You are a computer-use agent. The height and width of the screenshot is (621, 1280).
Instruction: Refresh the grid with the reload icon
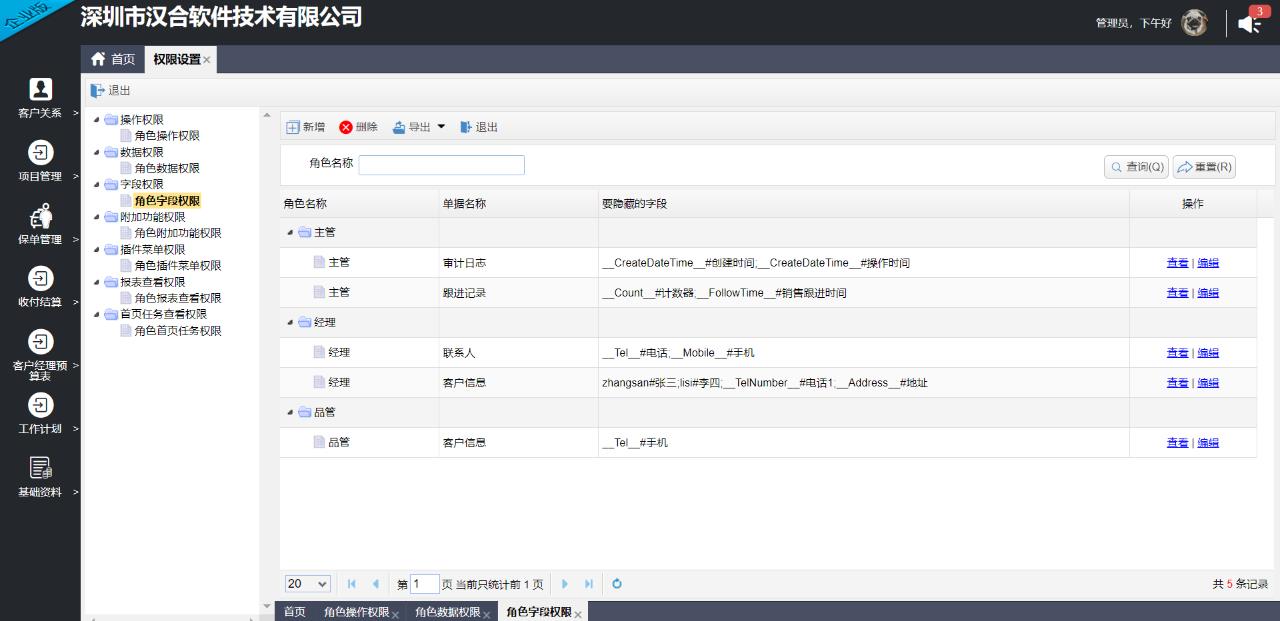click(617, 584)
